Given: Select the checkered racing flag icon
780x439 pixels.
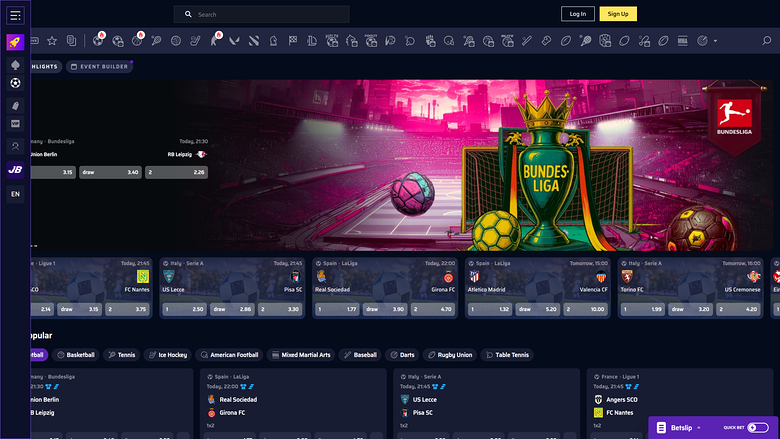Looking at the screenshot, I should (x=292, y=41).
